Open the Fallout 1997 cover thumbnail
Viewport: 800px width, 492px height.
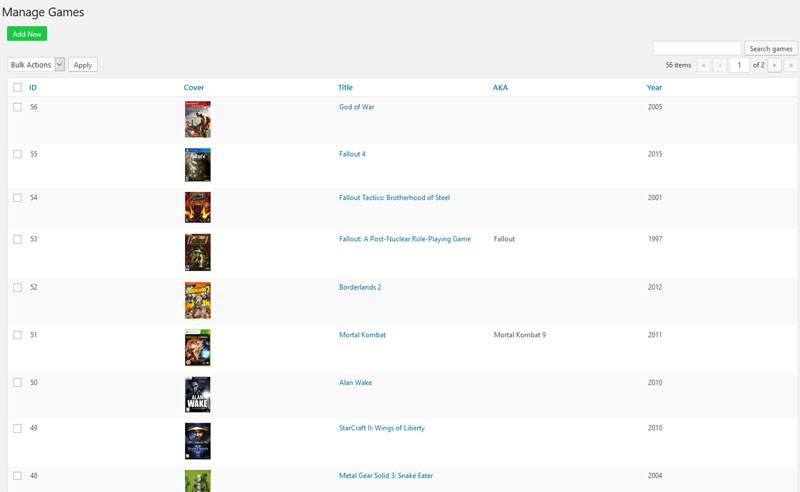click(x=197, y=252)
